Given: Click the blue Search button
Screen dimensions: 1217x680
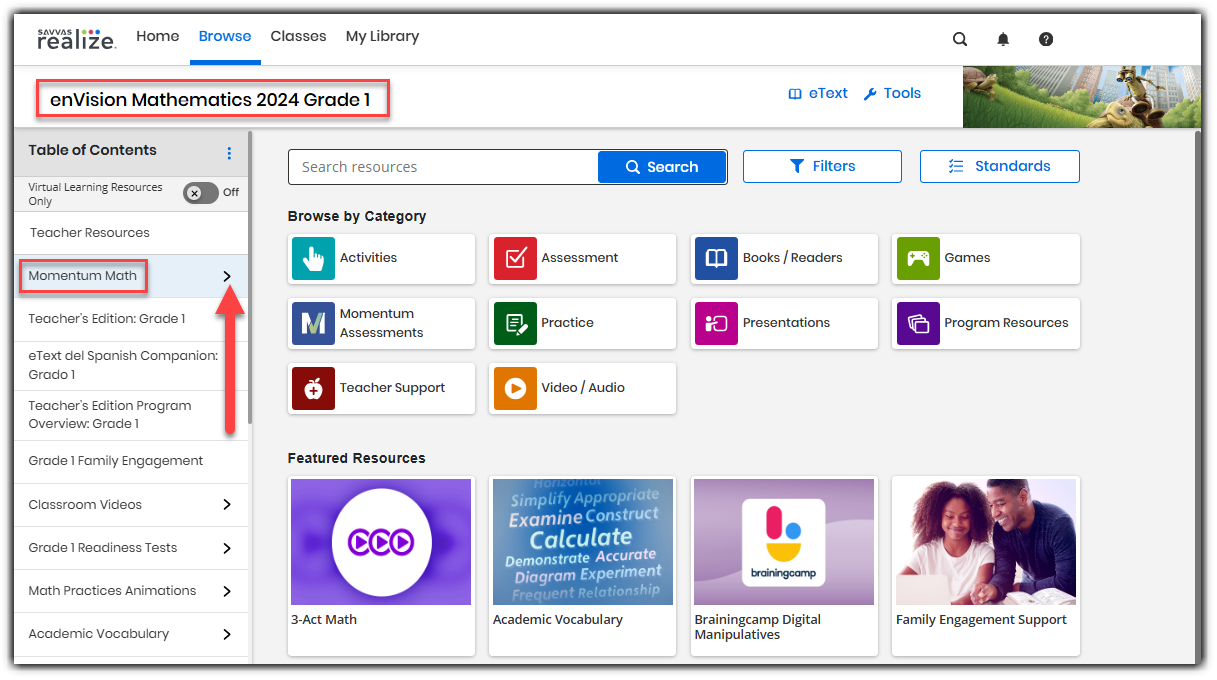Looking at the screenshot, I should tap(661, 167).
